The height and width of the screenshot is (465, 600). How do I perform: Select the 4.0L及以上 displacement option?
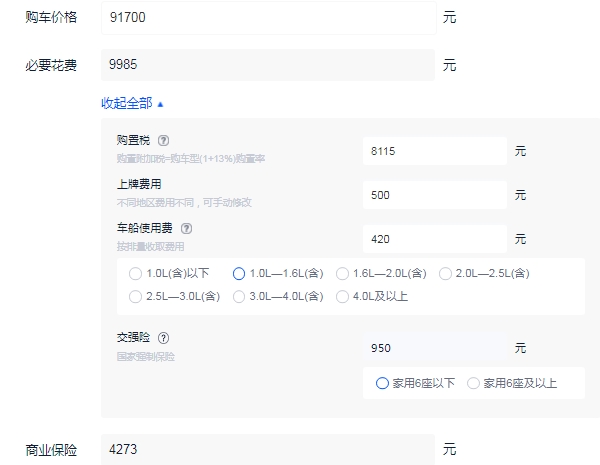[343, 296]
